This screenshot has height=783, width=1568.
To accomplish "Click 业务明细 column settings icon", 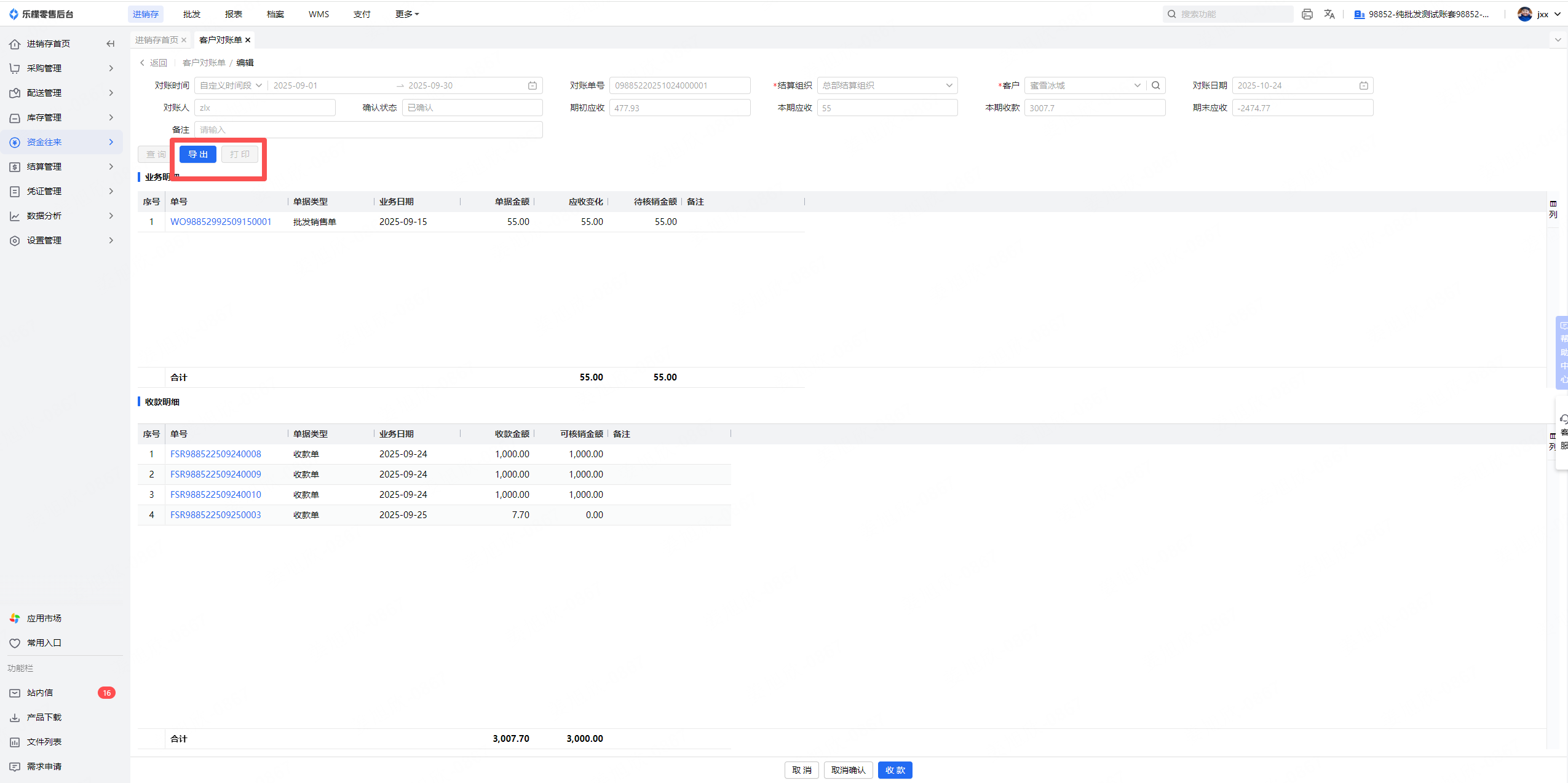I will coord(1553,208).
